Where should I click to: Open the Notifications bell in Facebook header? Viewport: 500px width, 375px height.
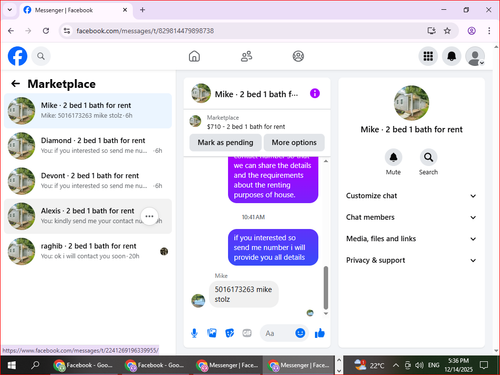452,56
